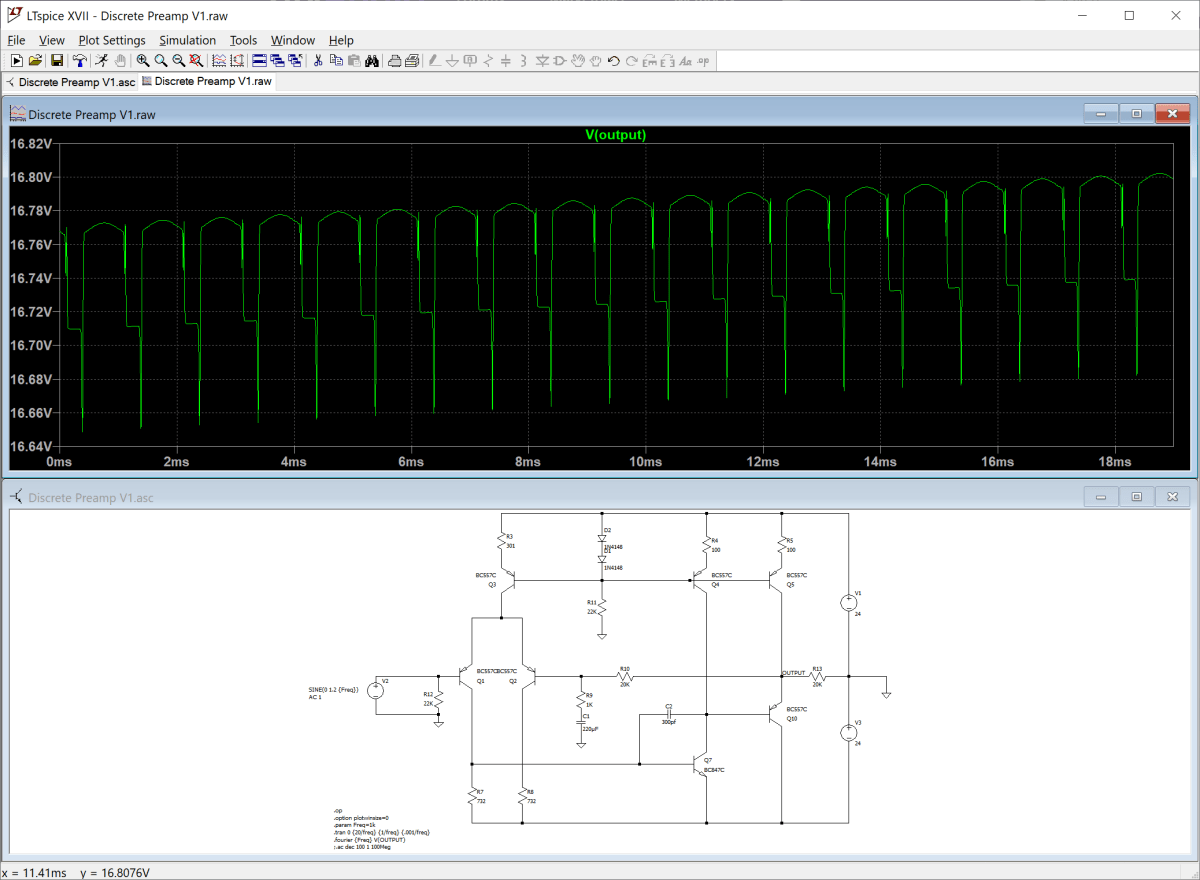This screenshot has height=880, width=1200.
Task: Open the Window menu
Action: pyautogui.click(x=293, y=40)
